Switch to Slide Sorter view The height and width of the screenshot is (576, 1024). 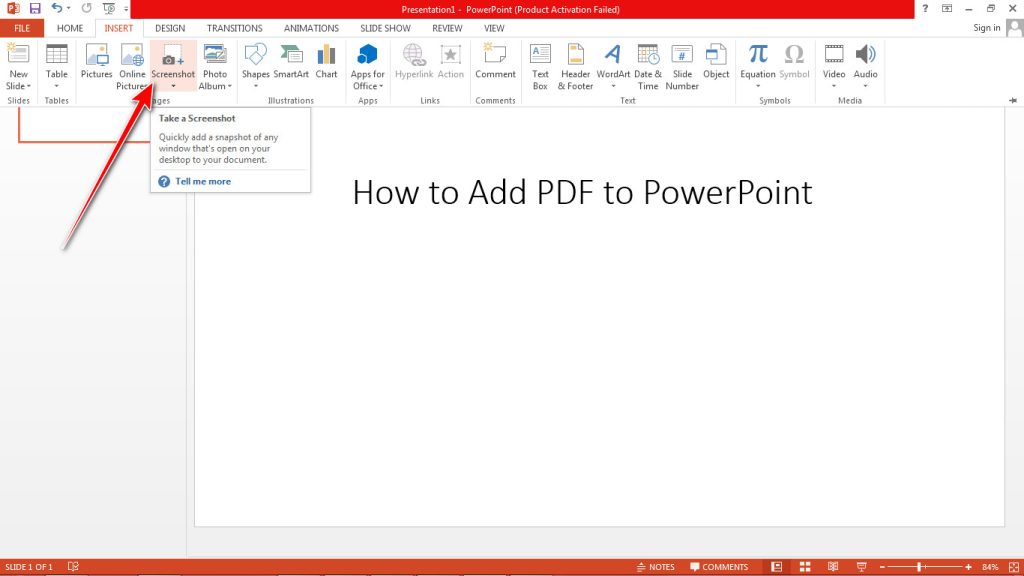pyautogui.click(x=805, y=566)
